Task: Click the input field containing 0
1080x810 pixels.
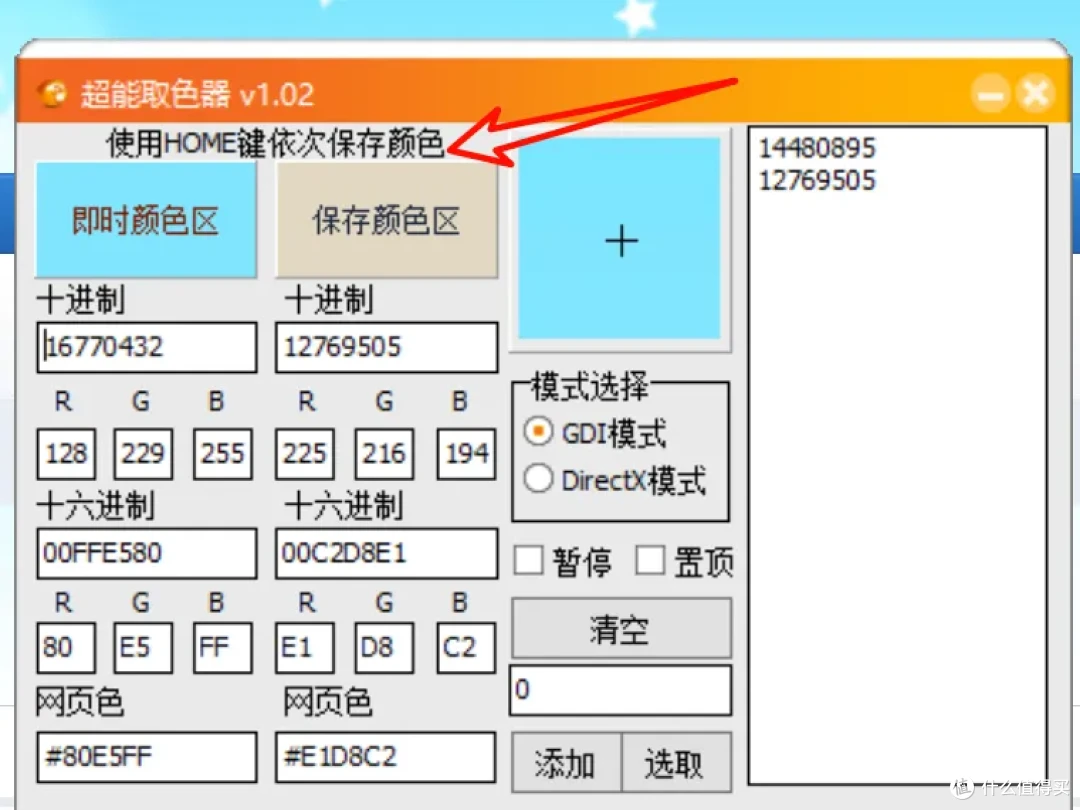Action: click(621, 689)
